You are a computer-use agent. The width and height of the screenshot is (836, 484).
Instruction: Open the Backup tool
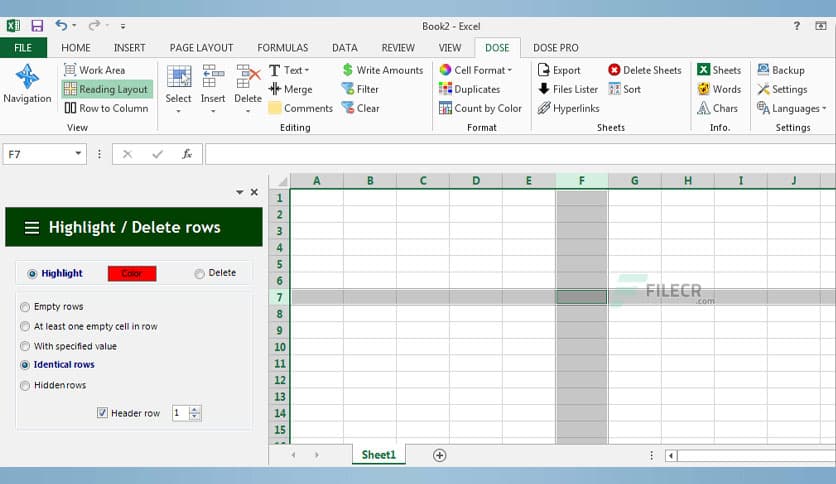(x=781, y=70)
